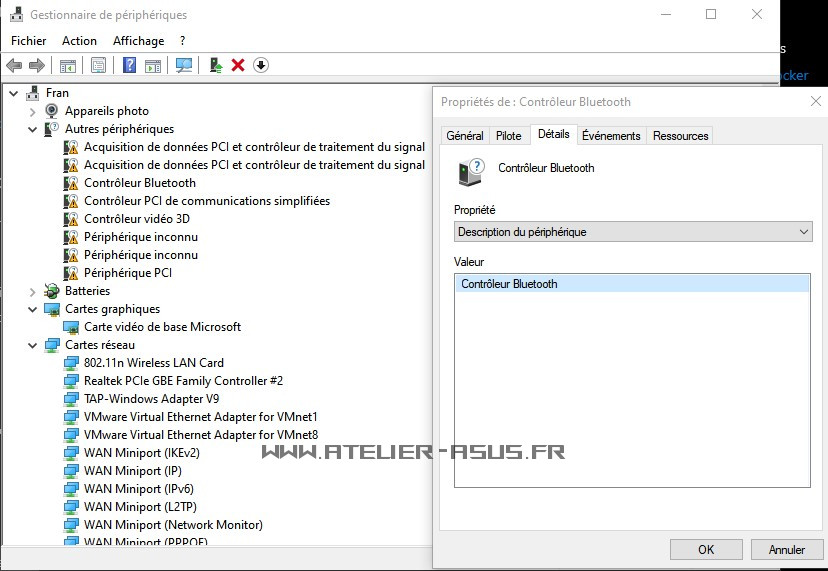Click the Back arrow toolbar icon
The width and height of the screenshot is (828, 571).
click(14, 65)
